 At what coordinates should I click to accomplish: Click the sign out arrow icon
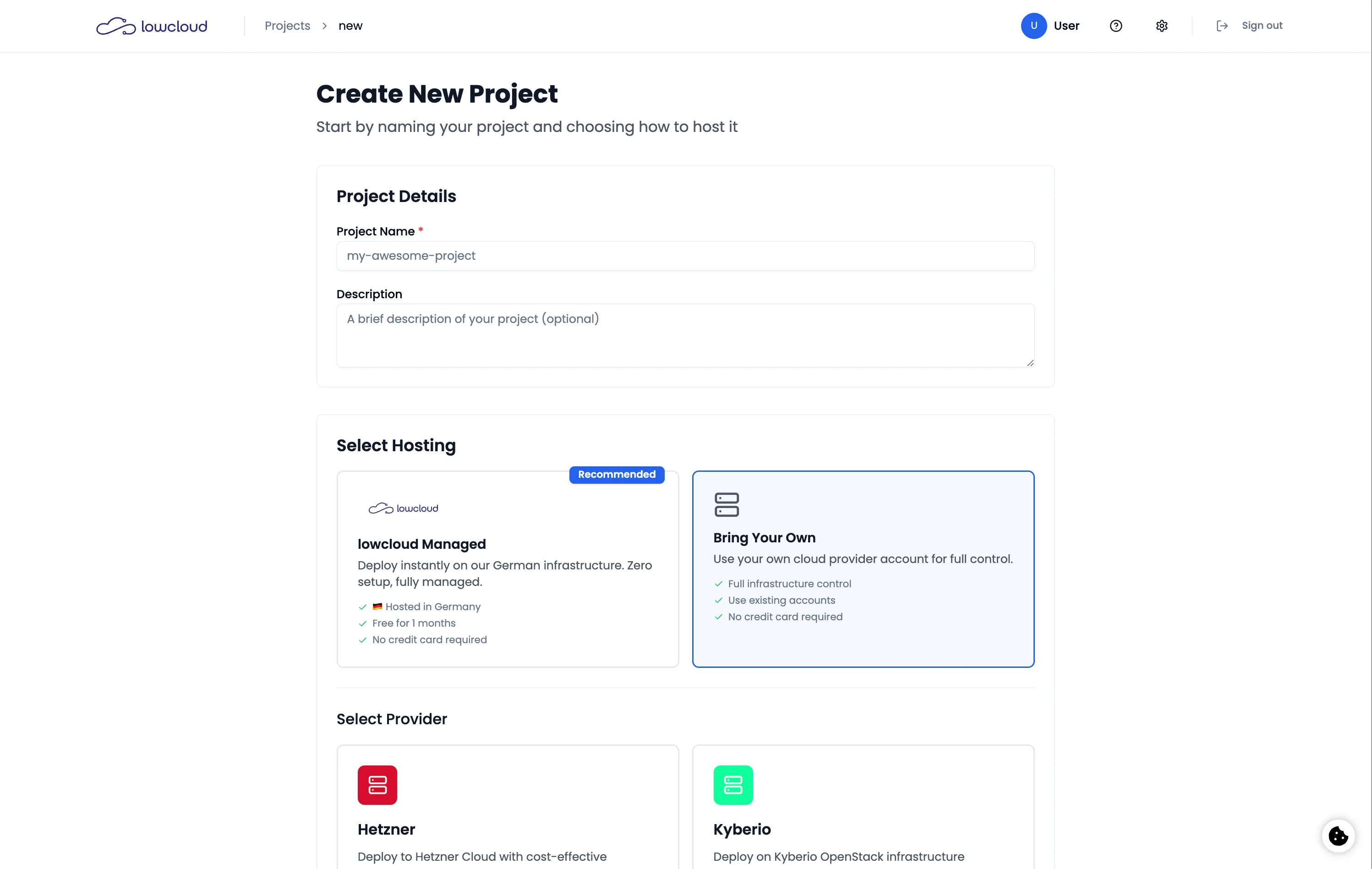tap(1222, 26)
